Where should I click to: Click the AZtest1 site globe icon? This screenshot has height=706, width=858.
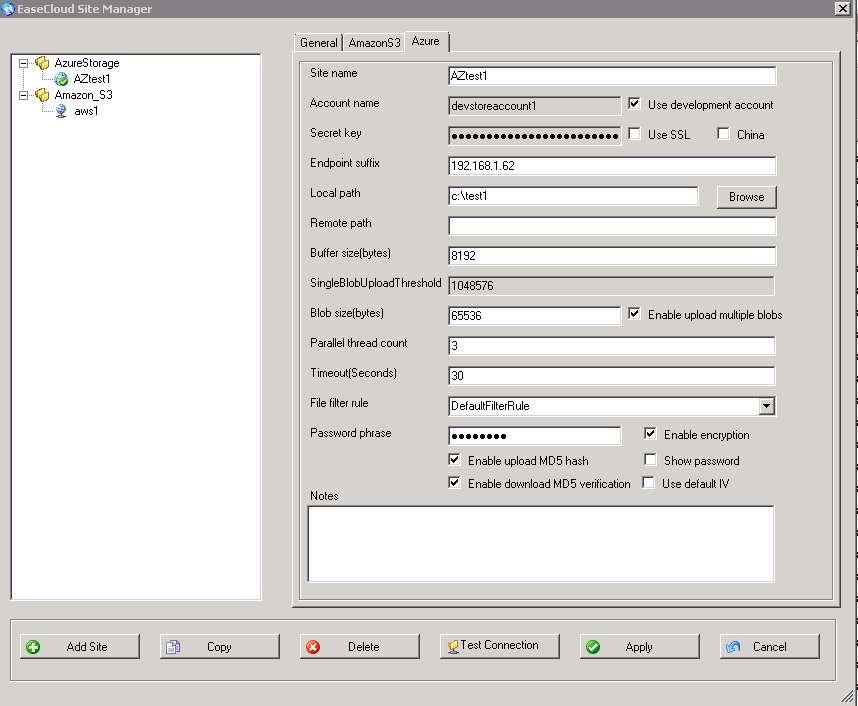61,79
